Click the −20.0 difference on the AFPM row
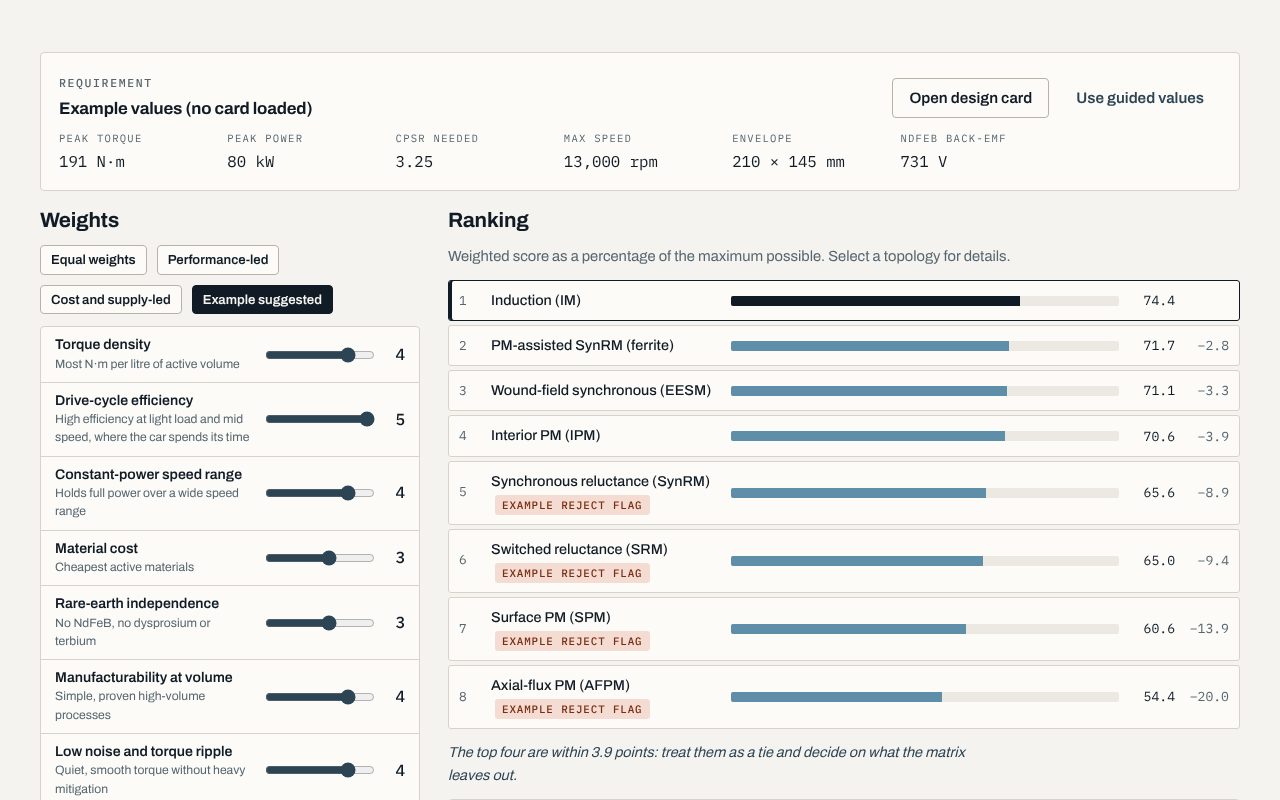The width and height of the screenshot is (1280, 800). [x=1209, y=696]
